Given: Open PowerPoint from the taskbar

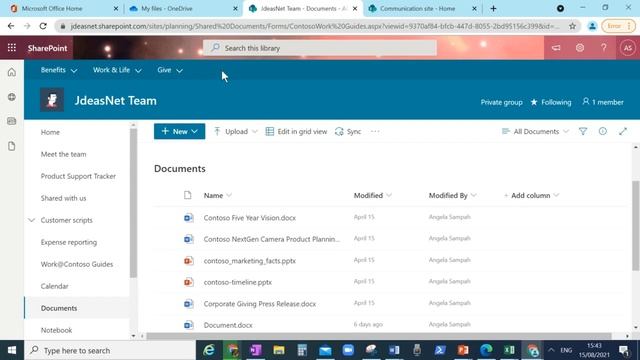Looking at the screenshot, I should click(463, 350).
